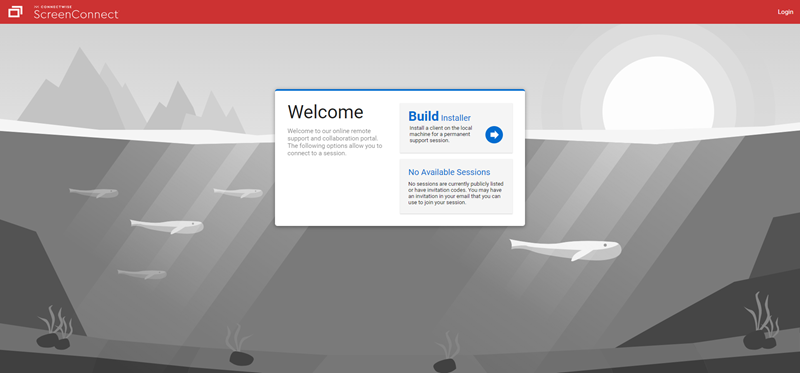Click the ScreenConnect brand name text
This screenshot has height=373, width=800.
point(76,14)
